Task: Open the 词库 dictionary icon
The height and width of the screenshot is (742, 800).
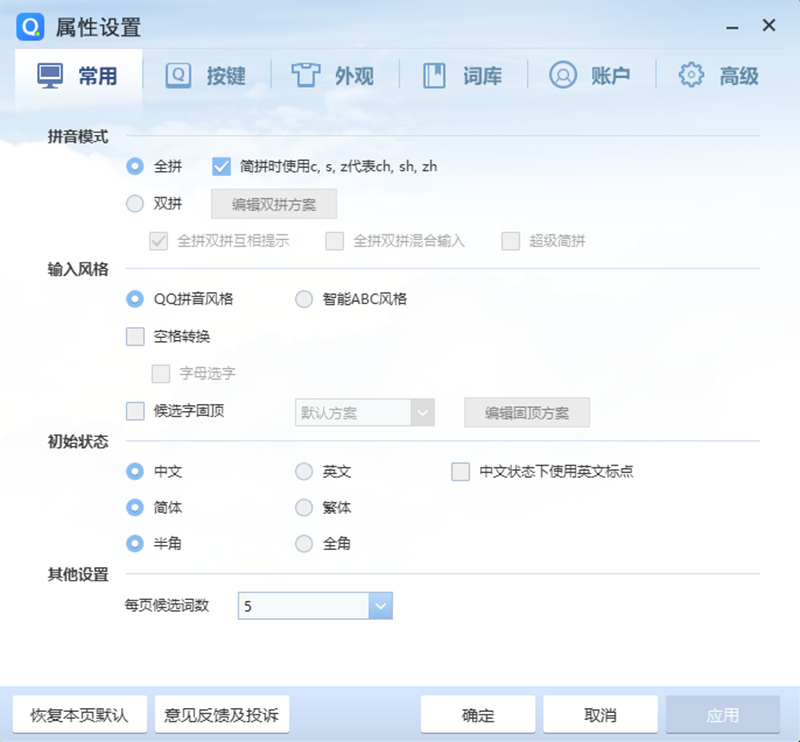Action: tap(434, 74)
